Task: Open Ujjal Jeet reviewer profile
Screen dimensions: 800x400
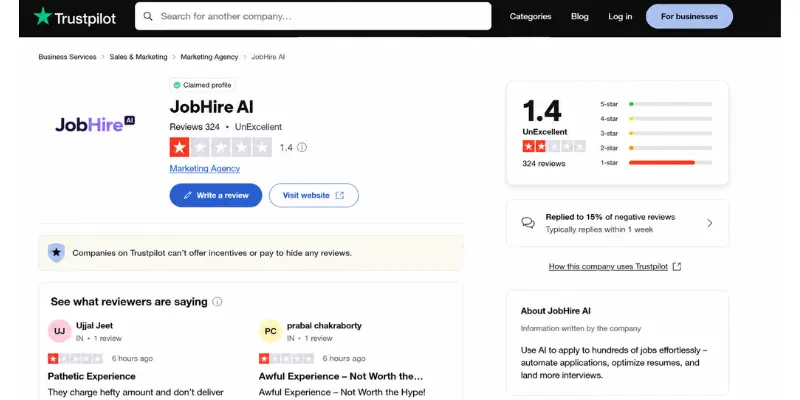Action: click(x=94, y=326)
